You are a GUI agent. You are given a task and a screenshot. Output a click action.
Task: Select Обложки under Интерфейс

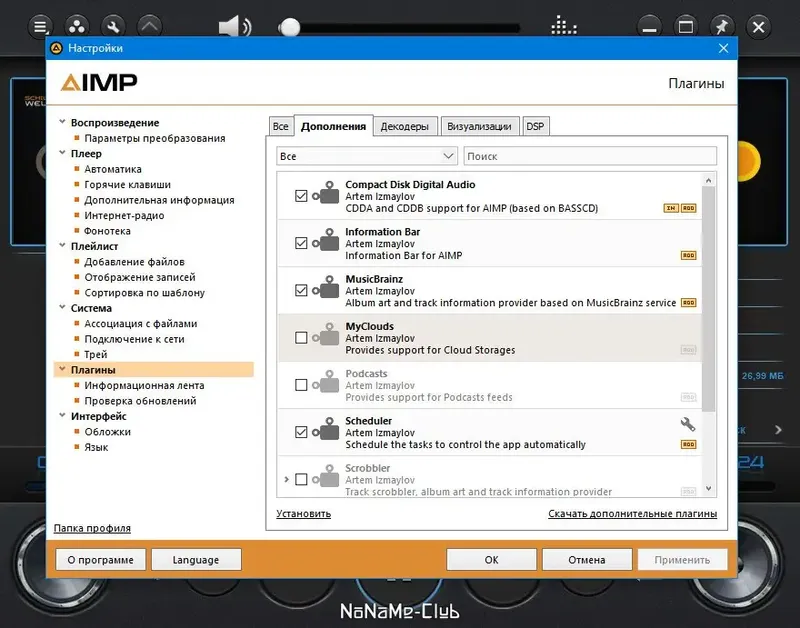108,432
